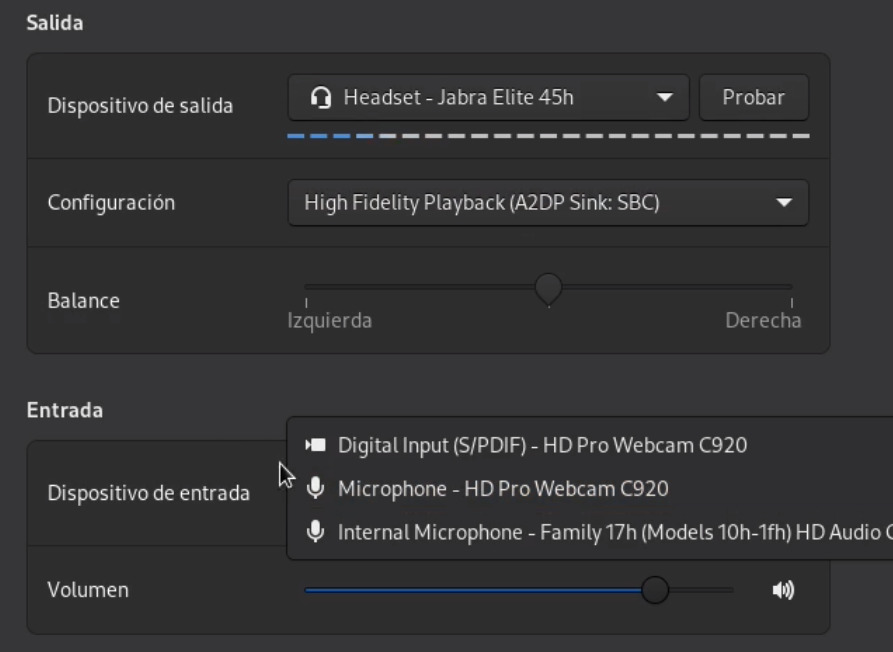Viewport: 893px width, 652px height.
Task: Expand the Configuración profile dropdown
Action: pos(548,203)
